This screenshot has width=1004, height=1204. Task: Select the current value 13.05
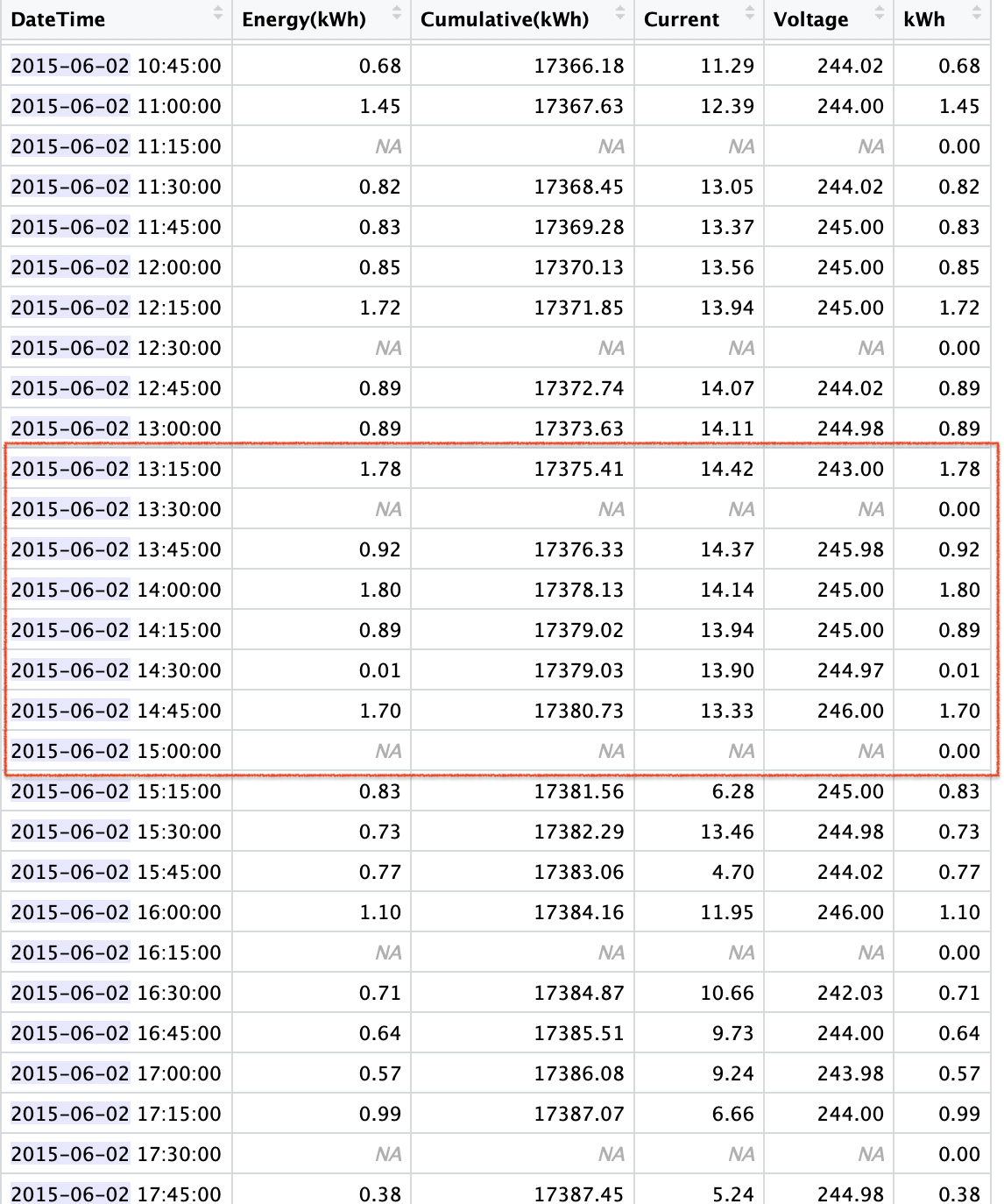(x=727, y=187)
